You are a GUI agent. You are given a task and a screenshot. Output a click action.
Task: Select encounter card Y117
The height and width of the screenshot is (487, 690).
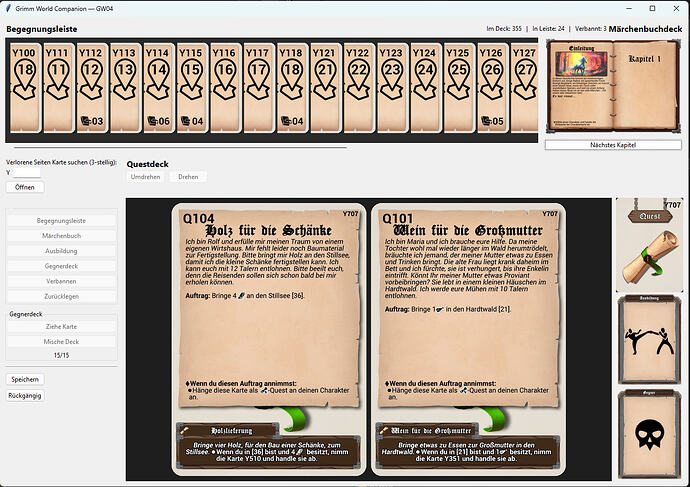tap(260, 88)
